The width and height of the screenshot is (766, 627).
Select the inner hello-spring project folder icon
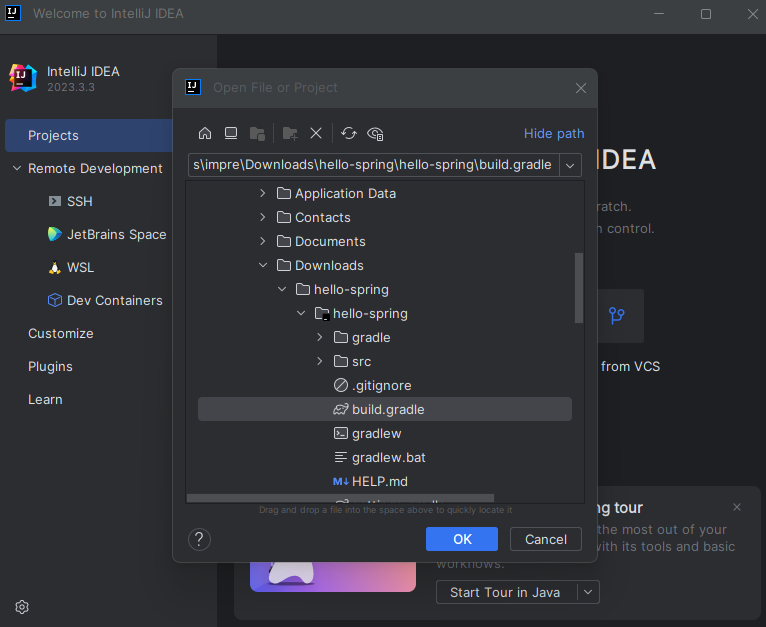tap(322, 314)
